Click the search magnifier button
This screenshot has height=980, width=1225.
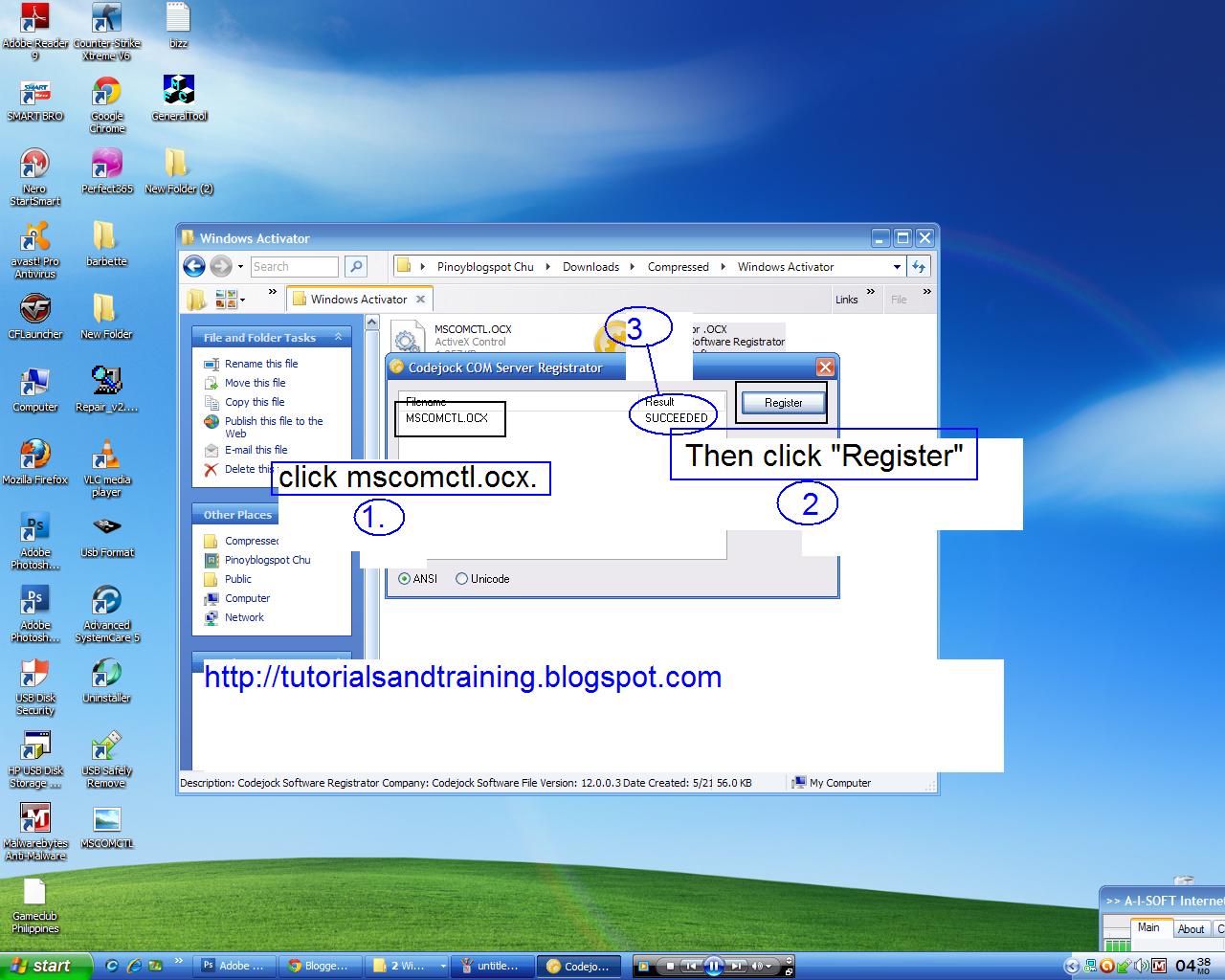click(355, 267)
